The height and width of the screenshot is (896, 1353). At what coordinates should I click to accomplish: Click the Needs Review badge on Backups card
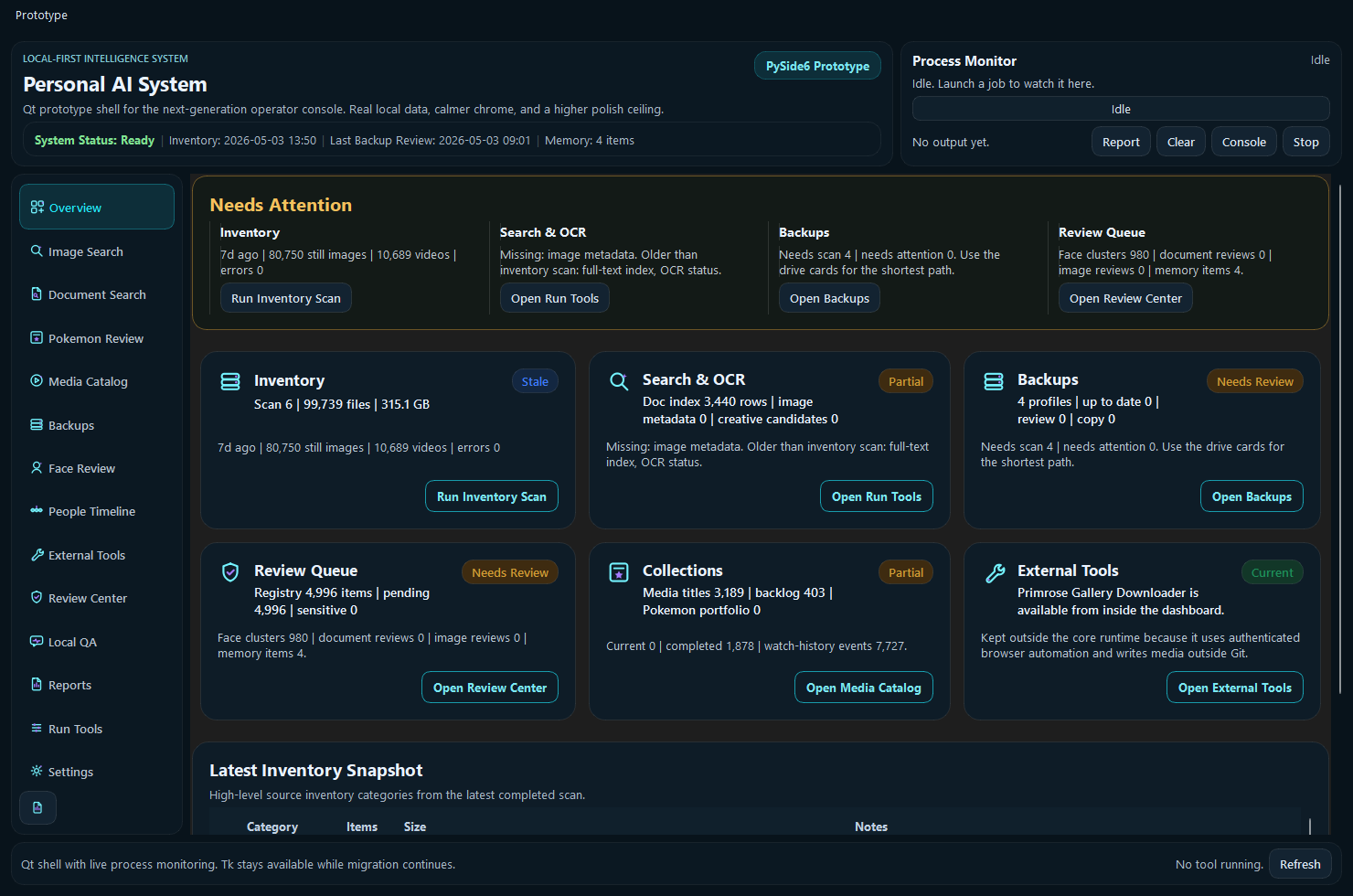point(1254,381)
